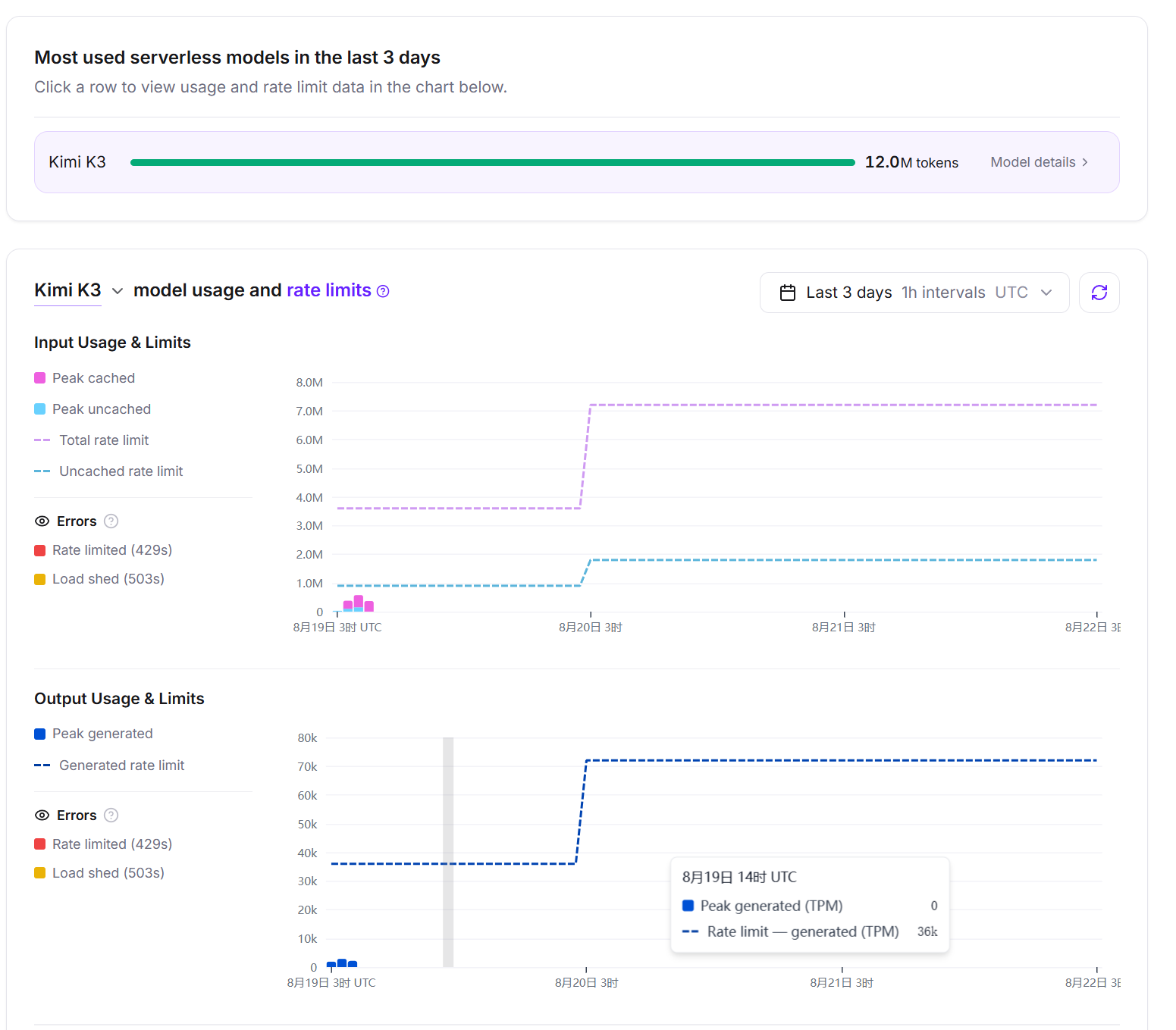Toggle input Errors visibility eye icon
The height and width of the screenshot is (1030, 1176).
[x=42, y=521]
